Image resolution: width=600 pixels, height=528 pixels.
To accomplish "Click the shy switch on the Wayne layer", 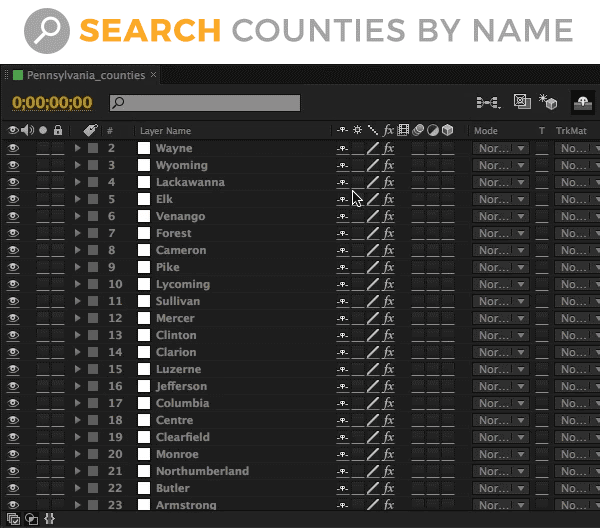I will 342,148.
